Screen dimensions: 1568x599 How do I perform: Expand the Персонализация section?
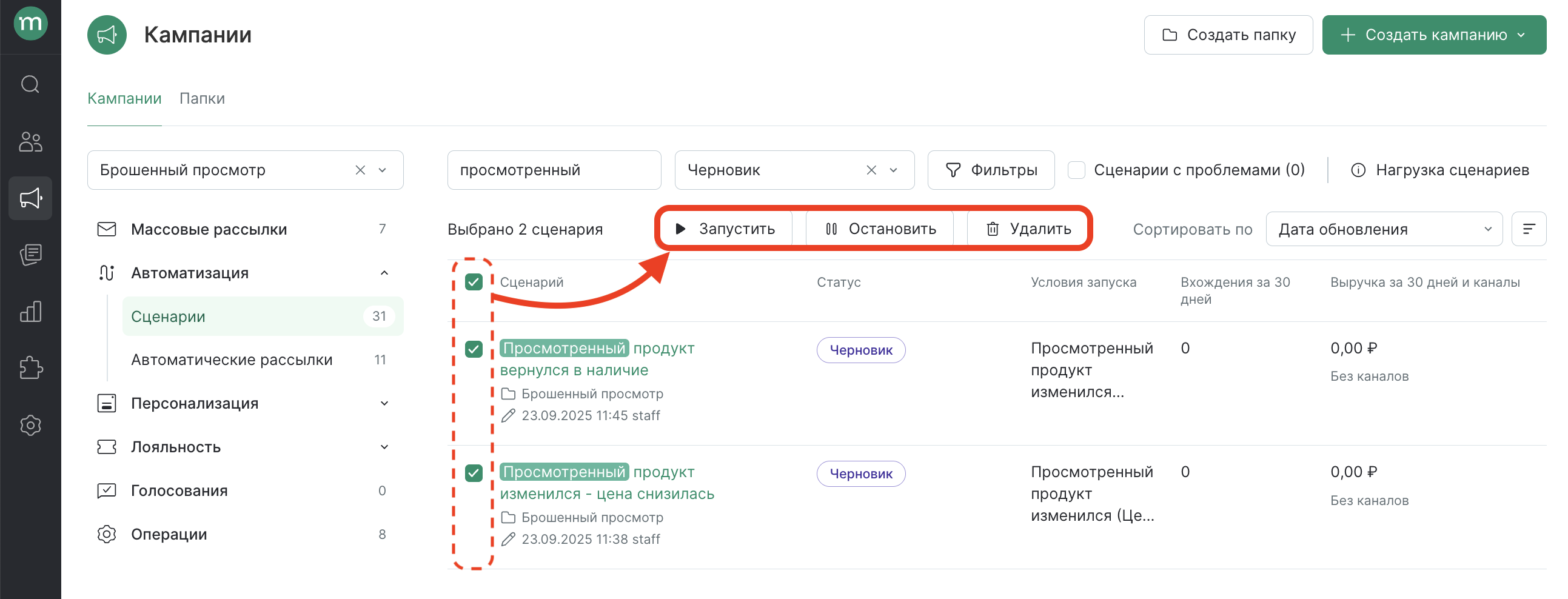point(384,403)
